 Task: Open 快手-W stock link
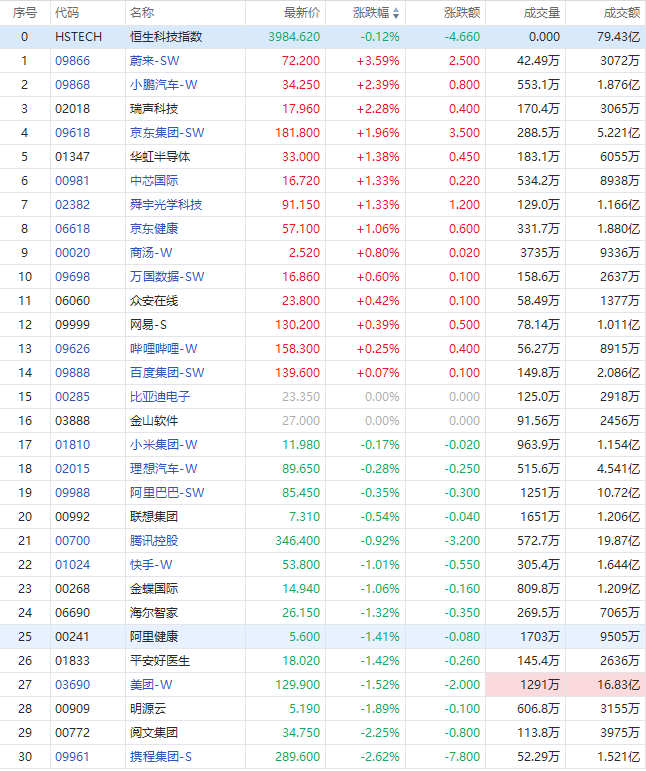(151, 565)
